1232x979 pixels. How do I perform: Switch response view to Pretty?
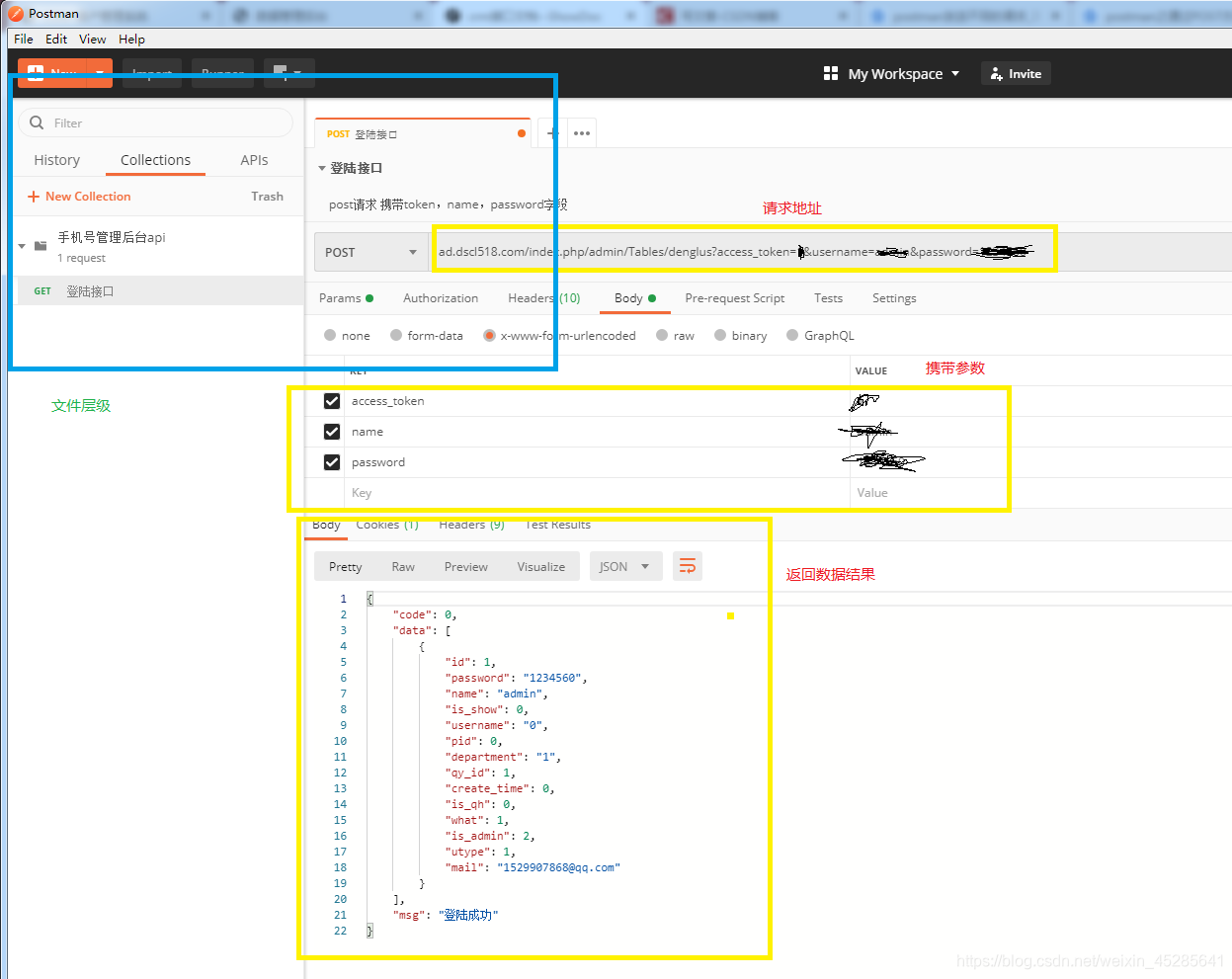coord(345,566)
